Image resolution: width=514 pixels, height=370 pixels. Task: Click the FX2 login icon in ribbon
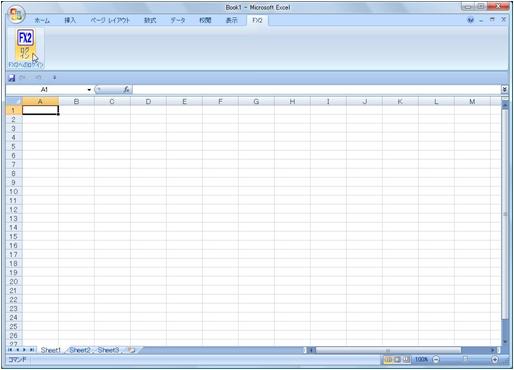coord(26,47)
